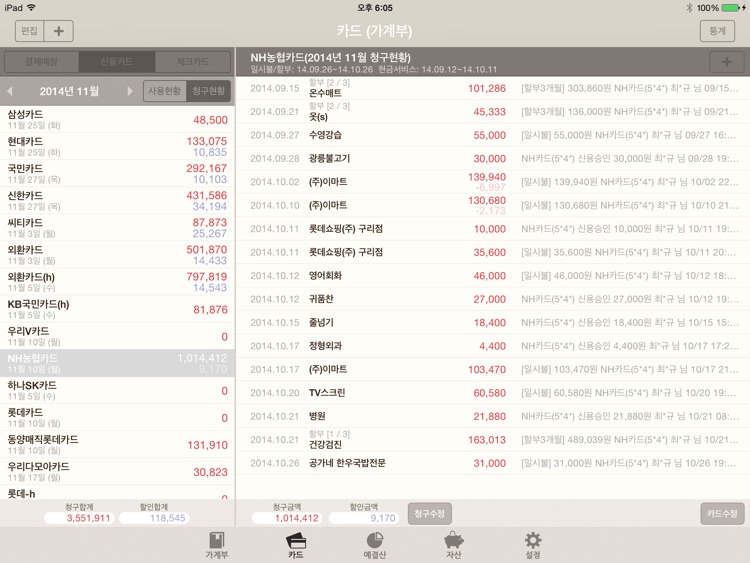Open 온수매트 transaction on 2014.09.15
The width and height of the screenshot is (750, 563).
[493, 88]
